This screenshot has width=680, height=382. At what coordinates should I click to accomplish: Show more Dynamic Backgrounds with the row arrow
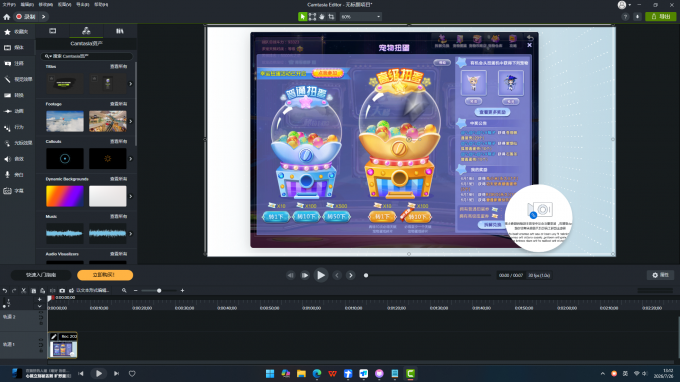point(131,196)
